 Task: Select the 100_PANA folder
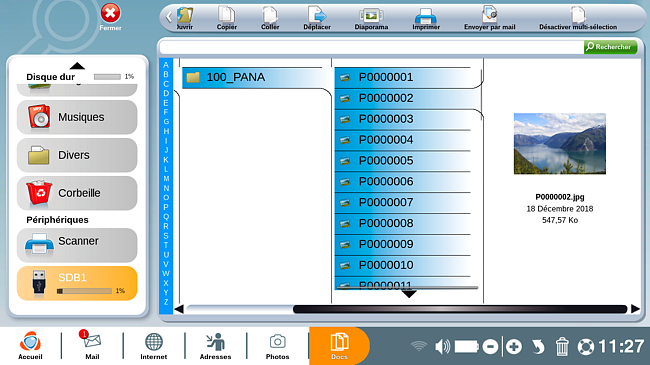(252, 78)
